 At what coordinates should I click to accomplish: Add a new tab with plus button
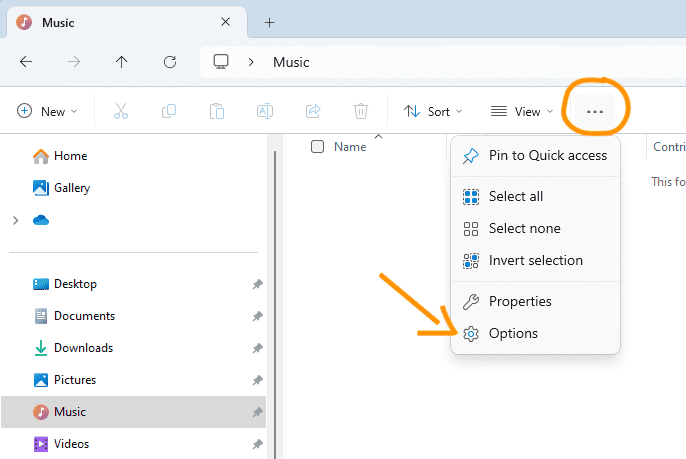click(x=270, y=22)
